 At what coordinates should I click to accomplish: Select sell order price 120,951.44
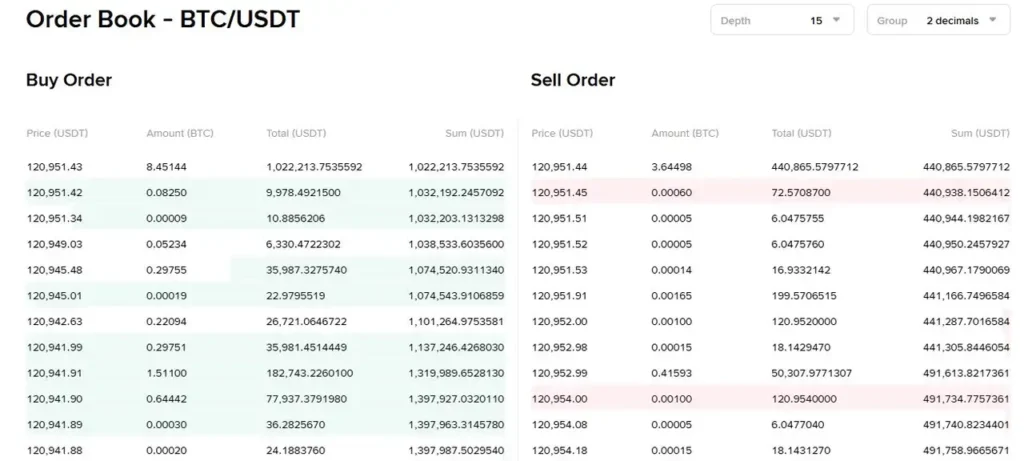(560, 167)
